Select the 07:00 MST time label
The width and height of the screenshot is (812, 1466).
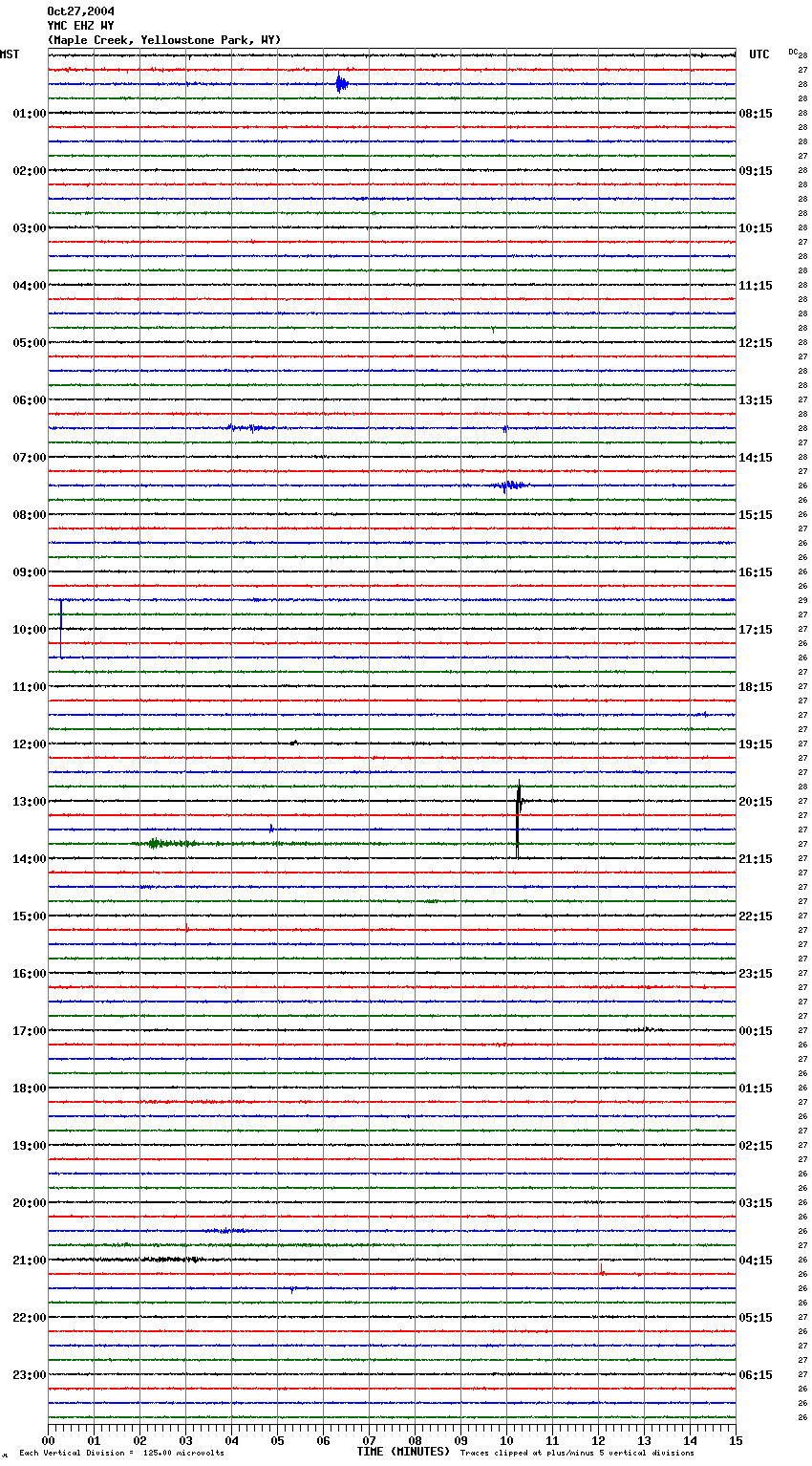click(30, 458)
